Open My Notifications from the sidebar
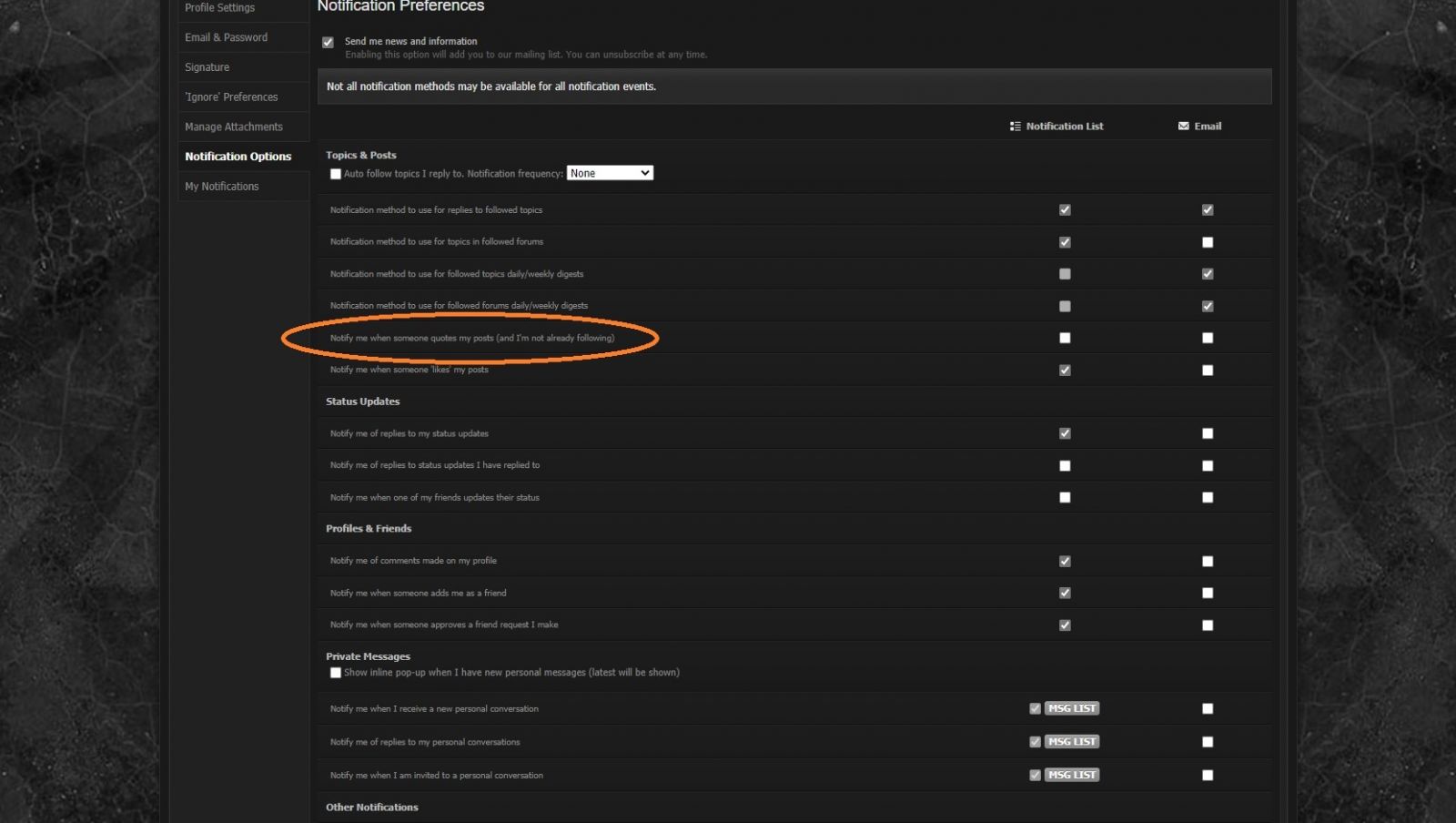The width and height of the screenshot is (1456, 823). point(222,187)
